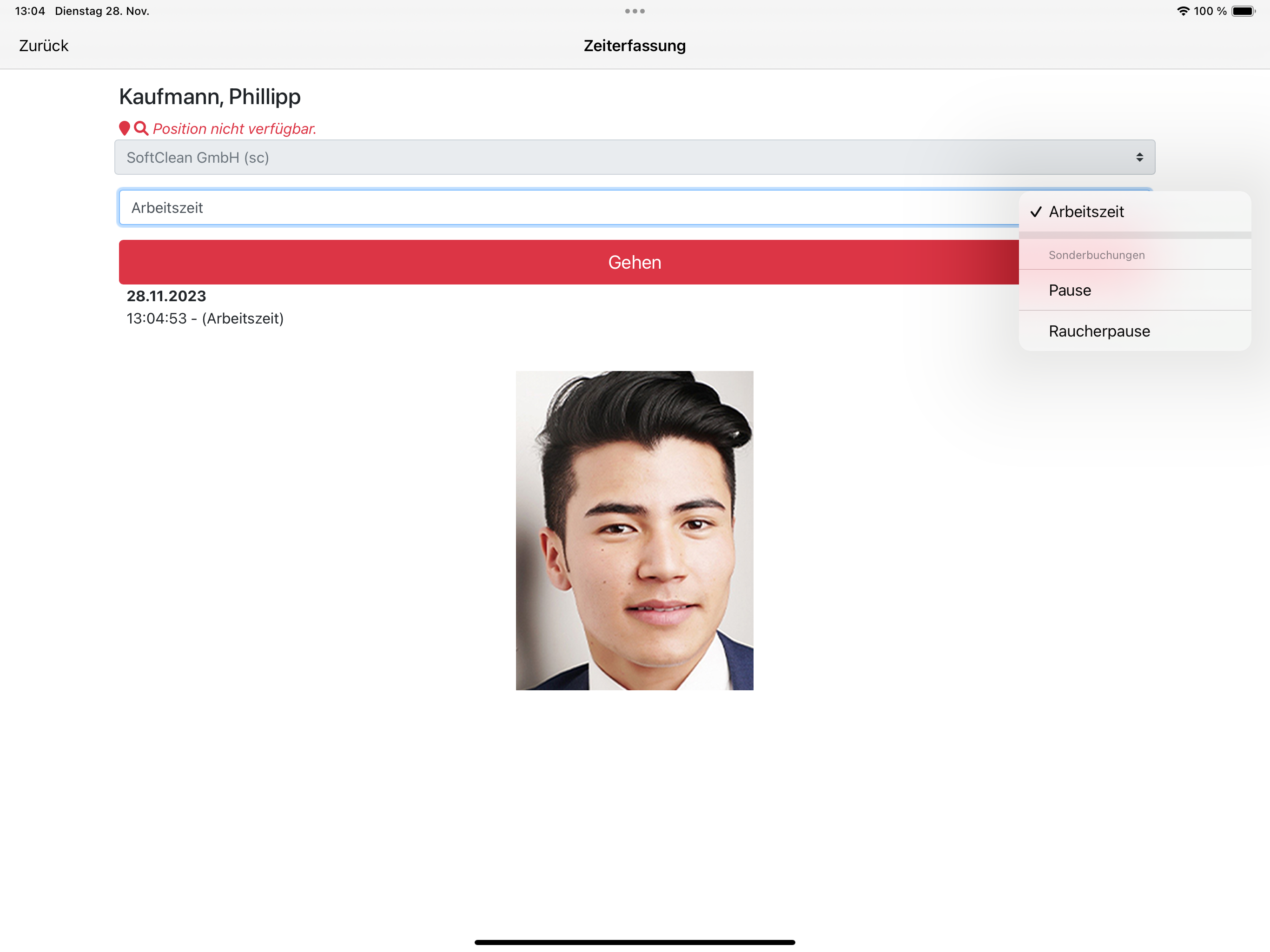Screen dimensions: 1270x952
Task: Tap the '100 %' battery percentage
Action: tap(1210, 11)
